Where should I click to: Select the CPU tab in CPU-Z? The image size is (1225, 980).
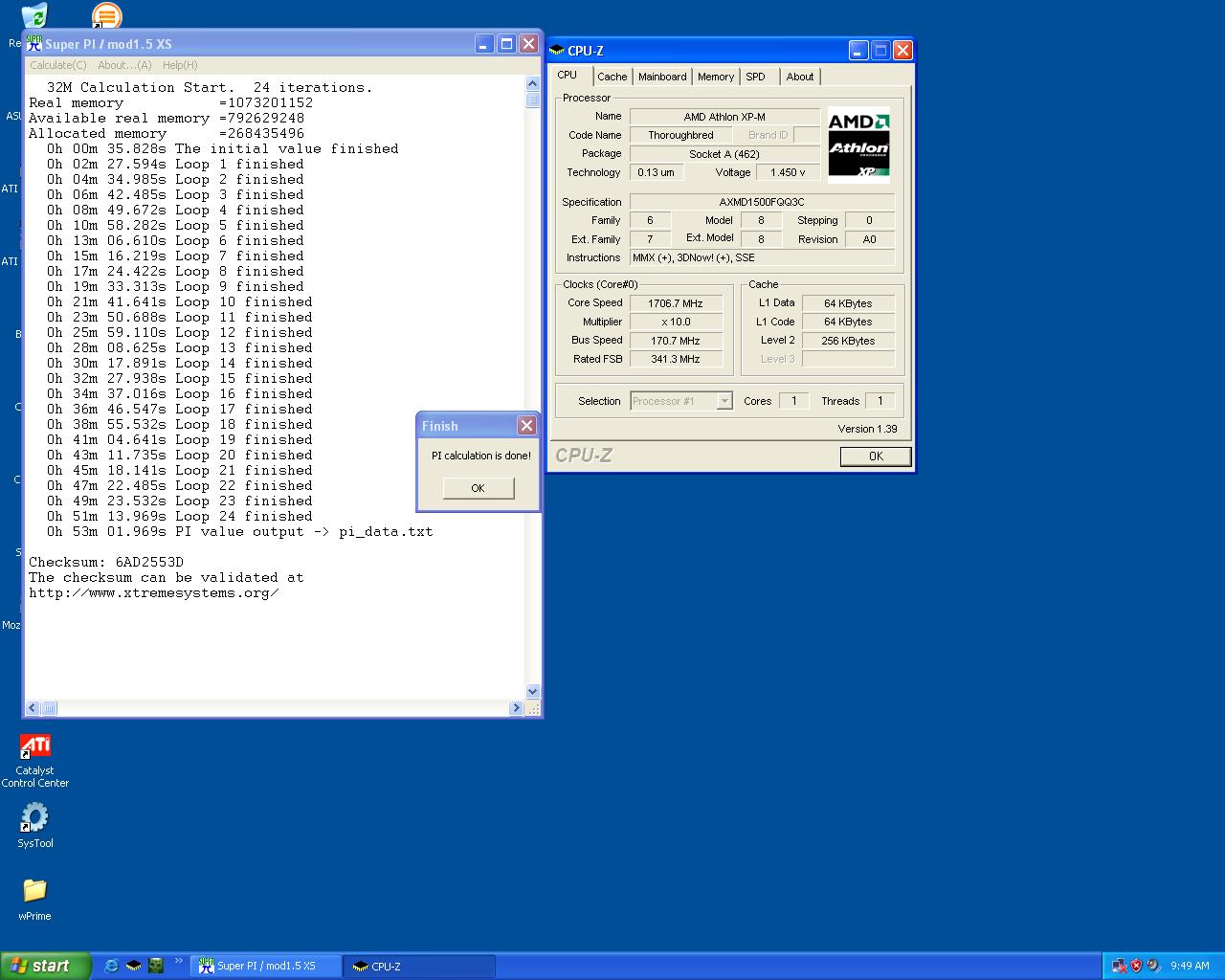tap(568, 75)
